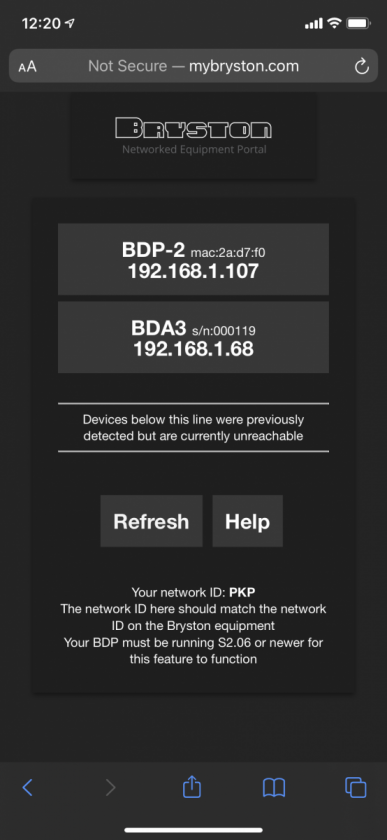
Task: Open the AA reader text size menu
Action: tap(27, 67)
